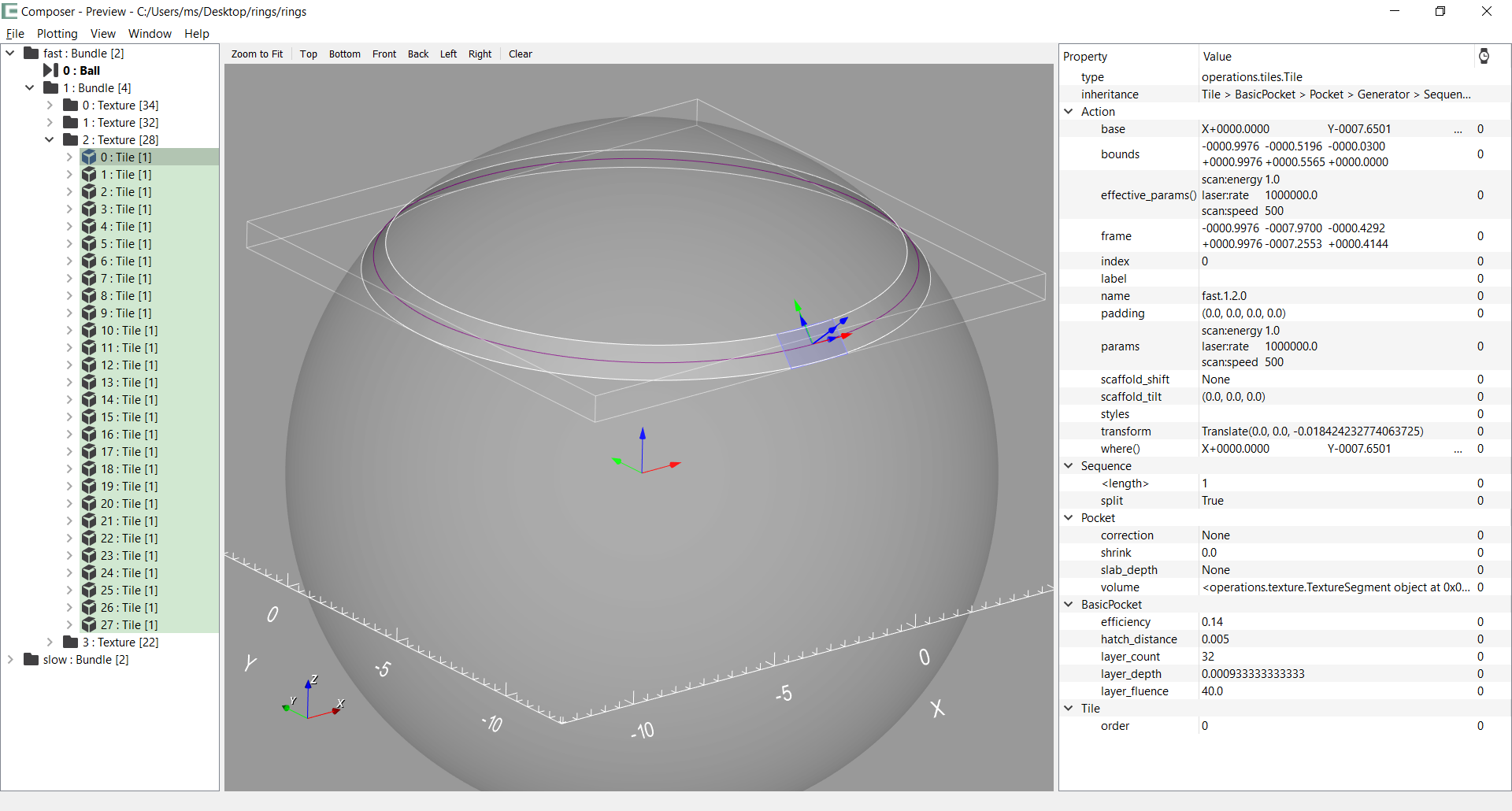Click the cube icon of 21 : Tile [1]
The image size is (1512, 811).
pyautogui.click(x=89, y=520)
